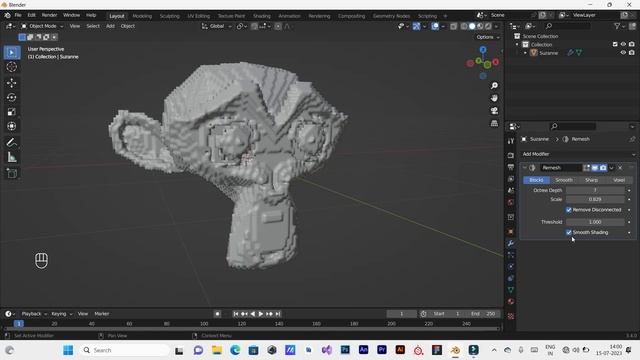Open the Render properties tab
The width and height of the screenshot is (640, 360).
tap(511, 156)
